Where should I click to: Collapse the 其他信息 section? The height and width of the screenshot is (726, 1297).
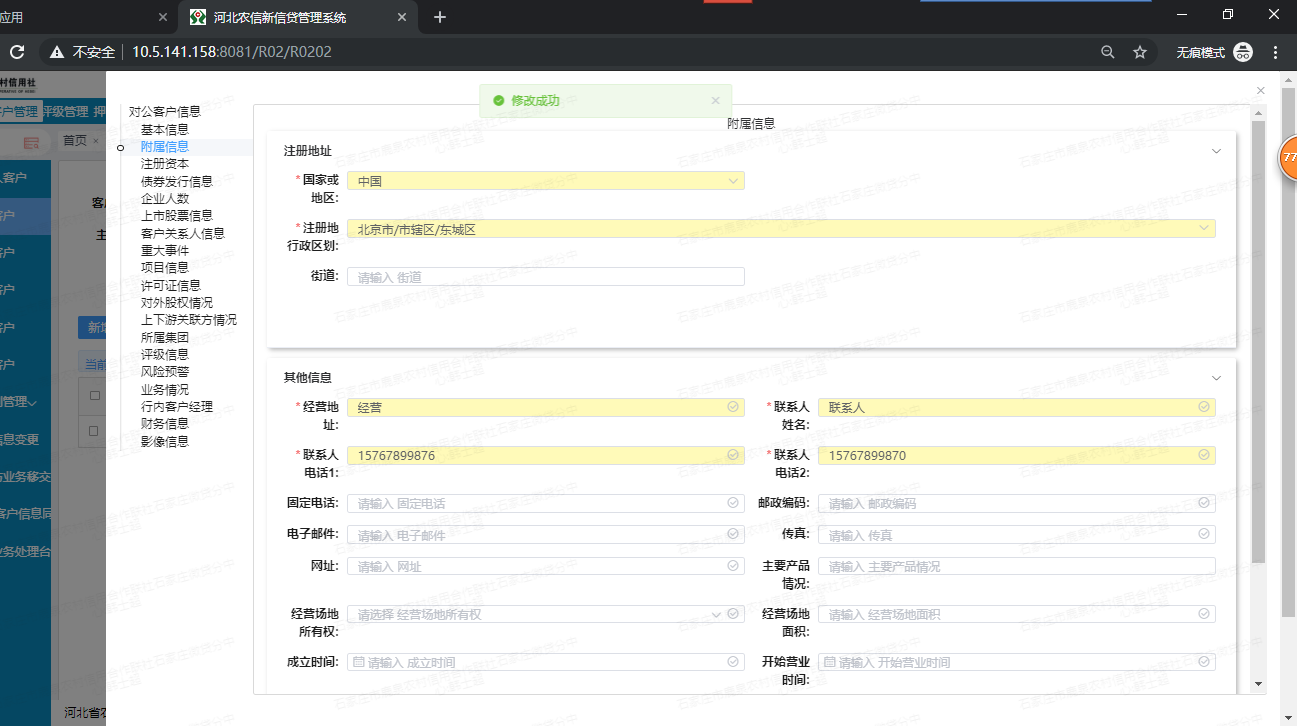coord(1216,378)
